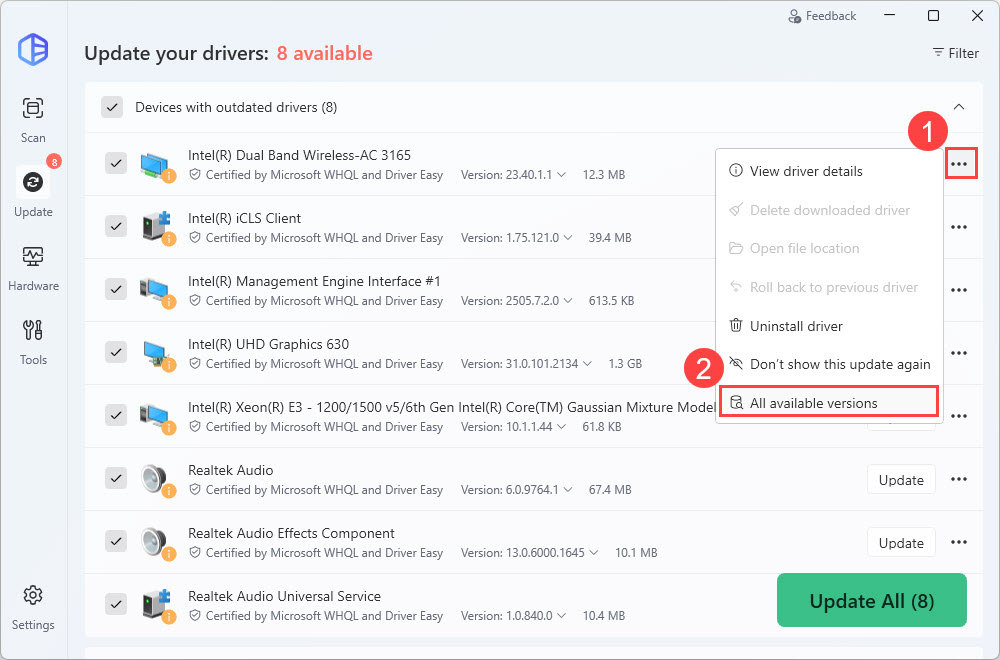The width and height of the screenshot is (1000, 660).
Task: Uncheck the Intel(R) UHD Graphics 630 checkbox
Action: tap(116, 352)
